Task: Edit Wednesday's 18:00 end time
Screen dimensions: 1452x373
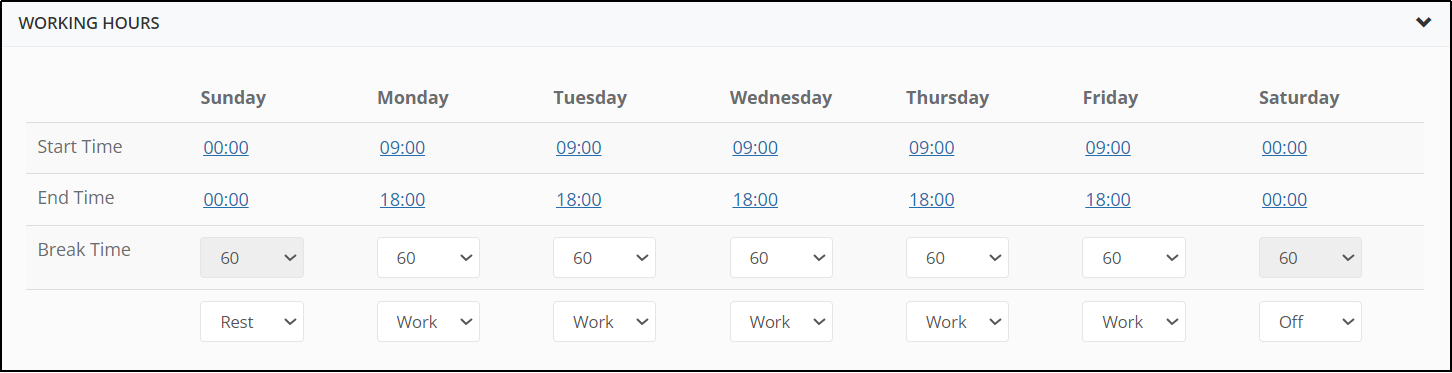Action: 755,200
